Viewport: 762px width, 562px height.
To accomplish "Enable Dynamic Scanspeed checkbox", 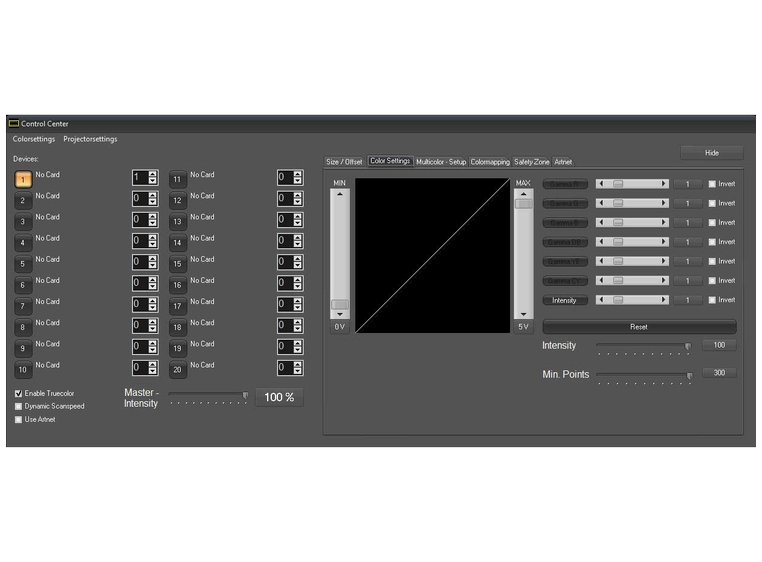I will (18, 406).
